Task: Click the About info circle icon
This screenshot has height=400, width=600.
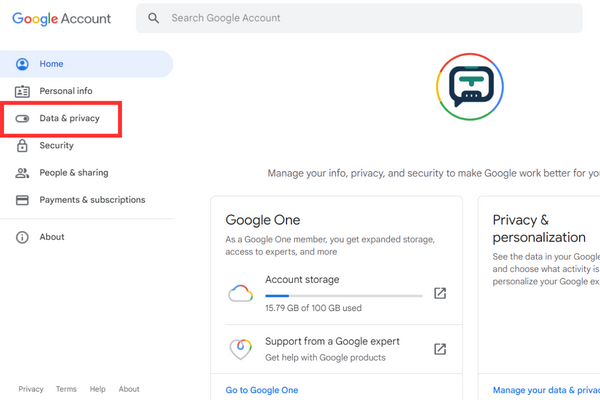Action: 22,237
